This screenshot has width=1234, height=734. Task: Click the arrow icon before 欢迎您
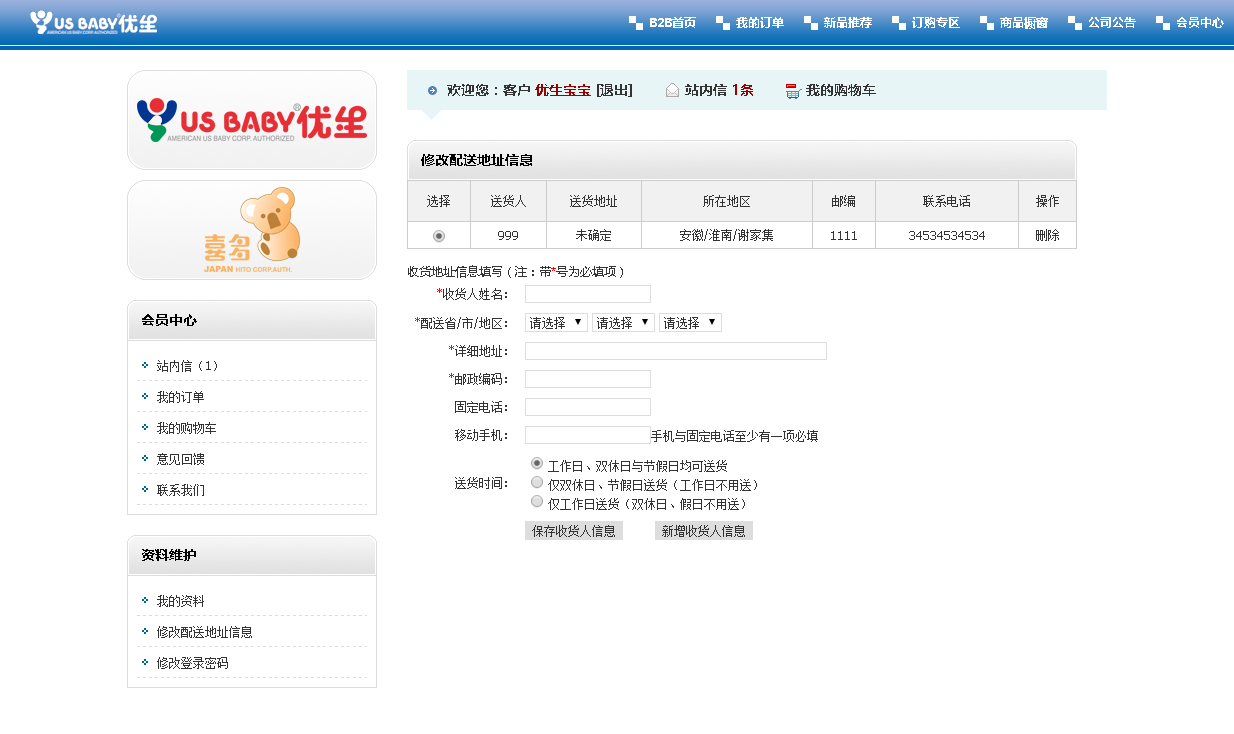click(x=432, y=90)
